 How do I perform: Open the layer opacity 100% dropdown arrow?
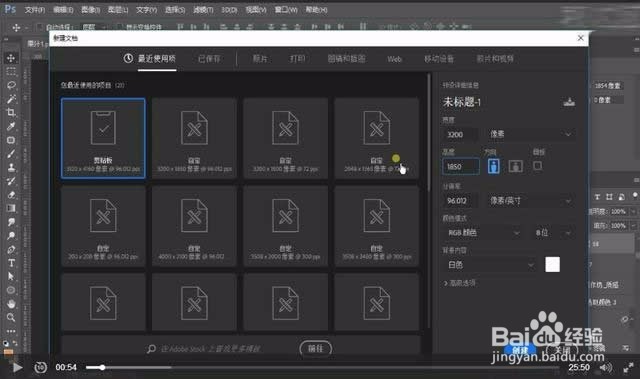click(x=633, y=211)
